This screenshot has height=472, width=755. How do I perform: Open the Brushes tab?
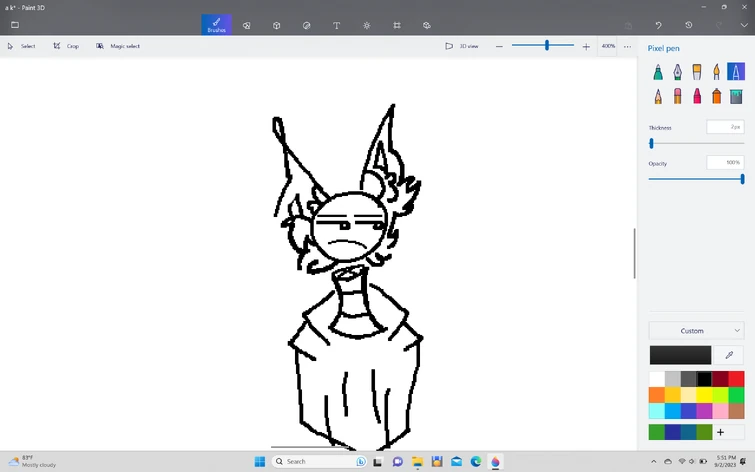click(x=216, y=25)
